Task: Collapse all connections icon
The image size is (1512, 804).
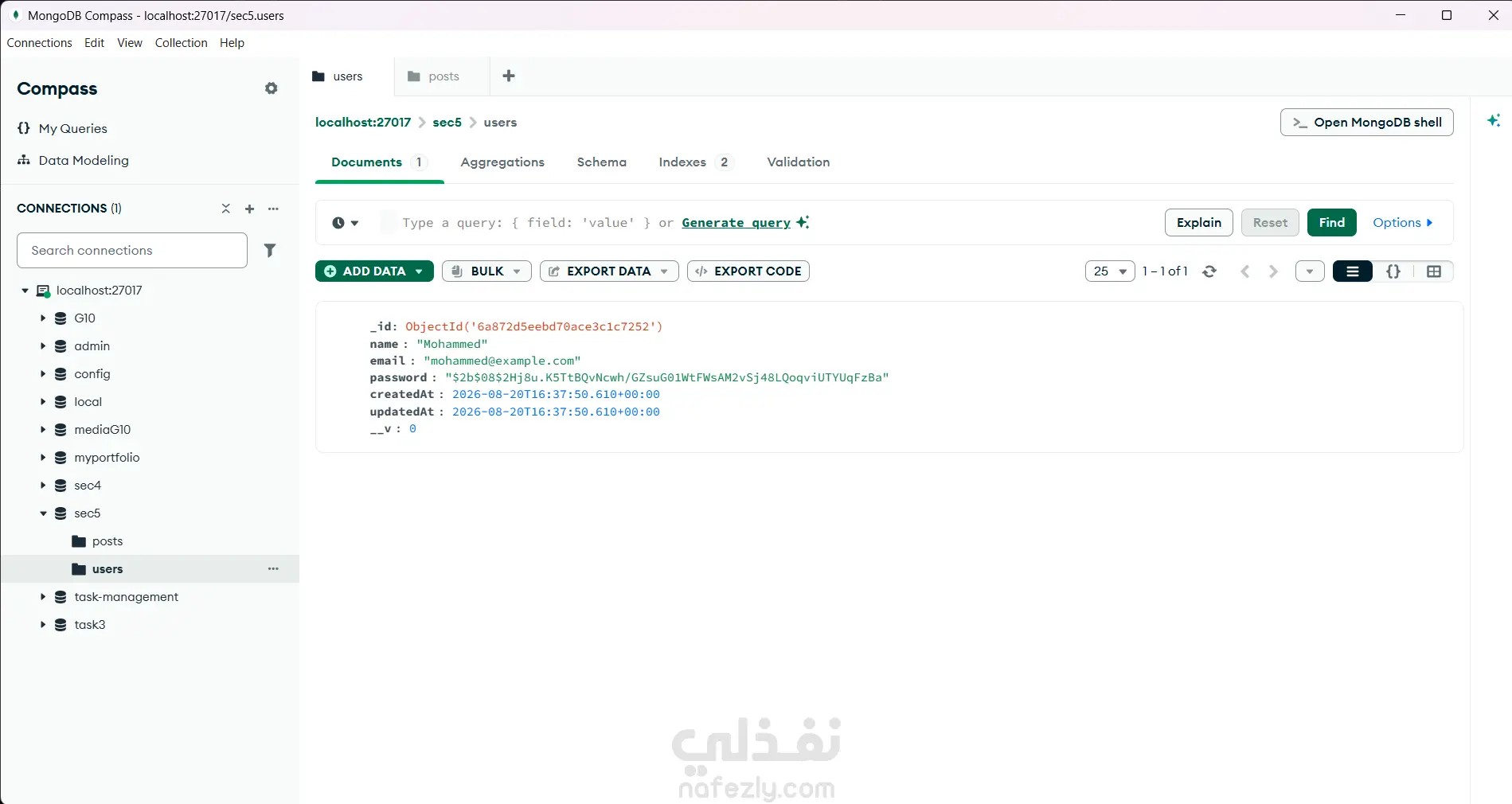Action: [226, 209]
